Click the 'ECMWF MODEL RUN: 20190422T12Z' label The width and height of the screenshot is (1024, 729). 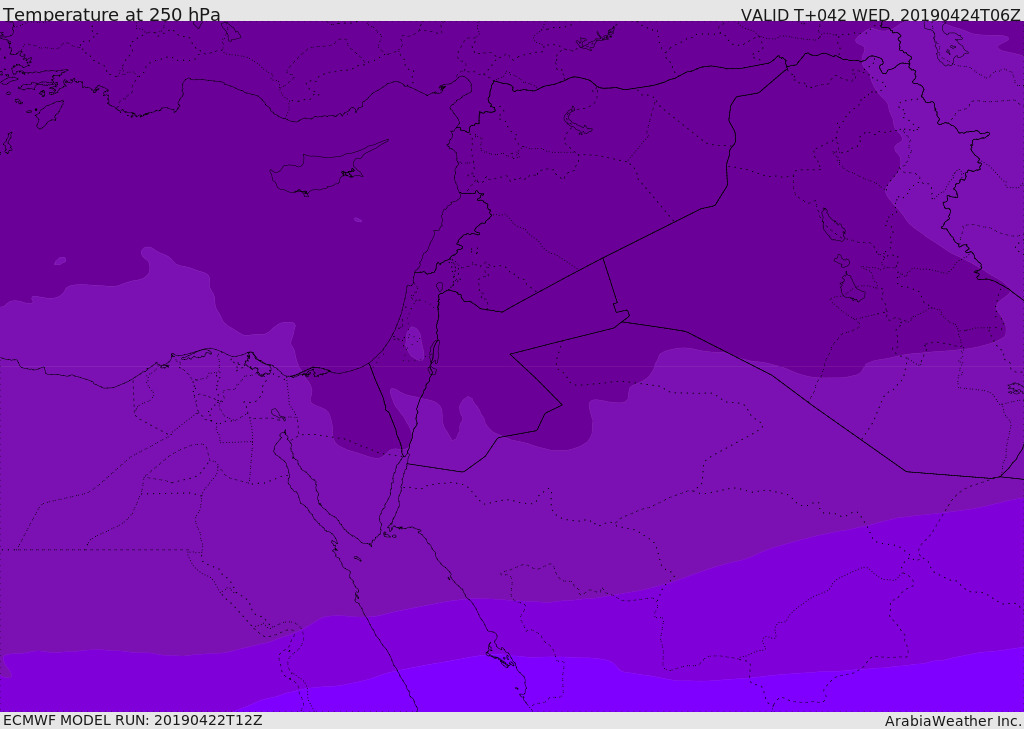click(133, 720)
